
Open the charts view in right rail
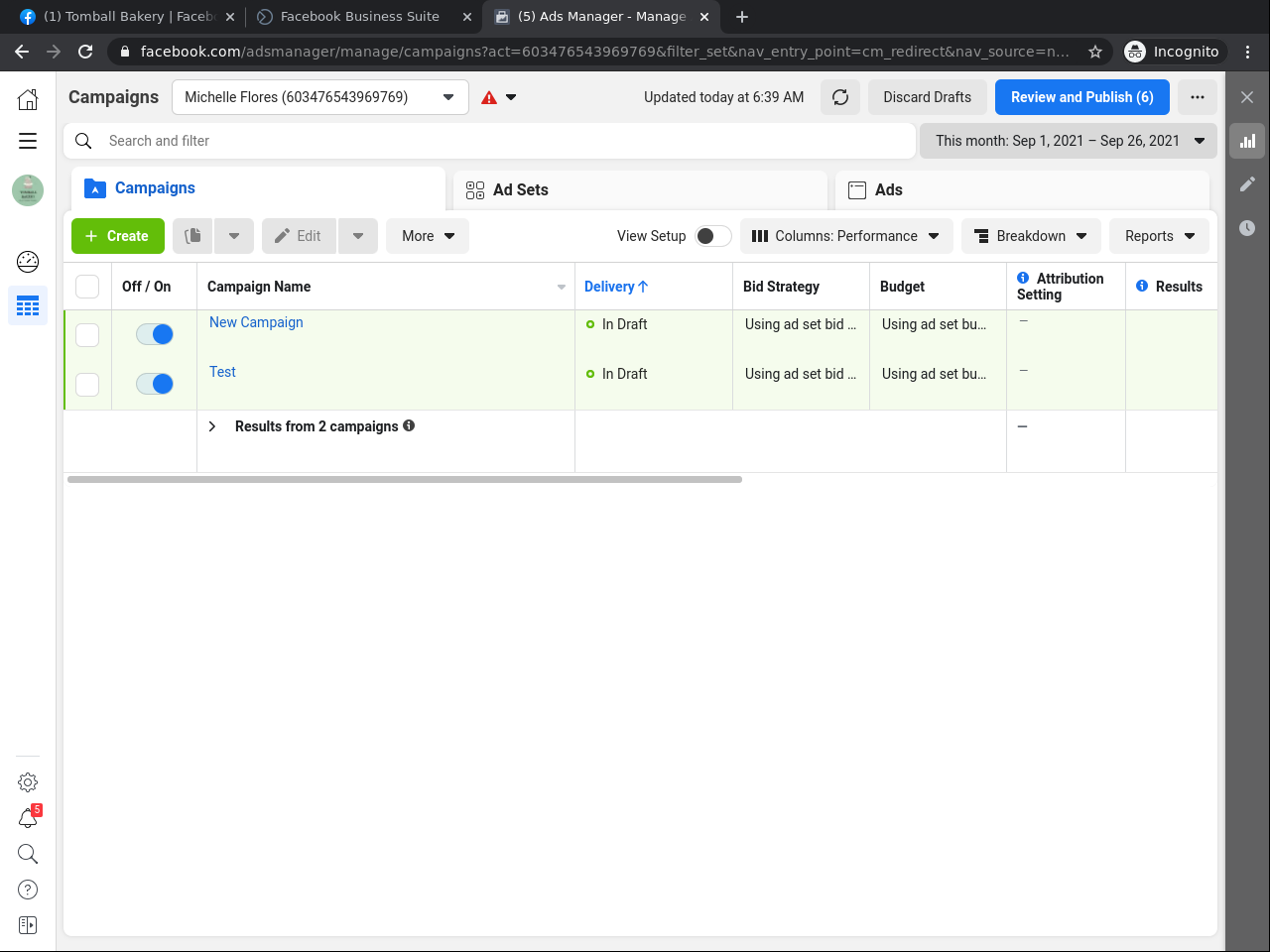coord(1247,141)
